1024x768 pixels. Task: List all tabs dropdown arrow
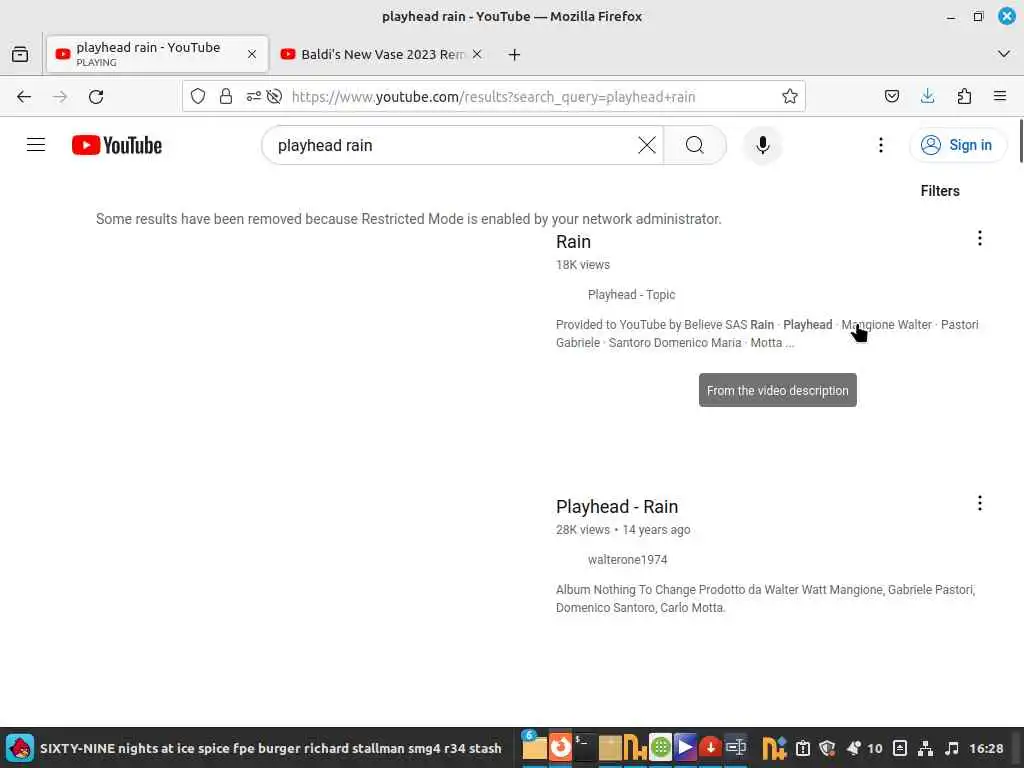point(1004,54)
